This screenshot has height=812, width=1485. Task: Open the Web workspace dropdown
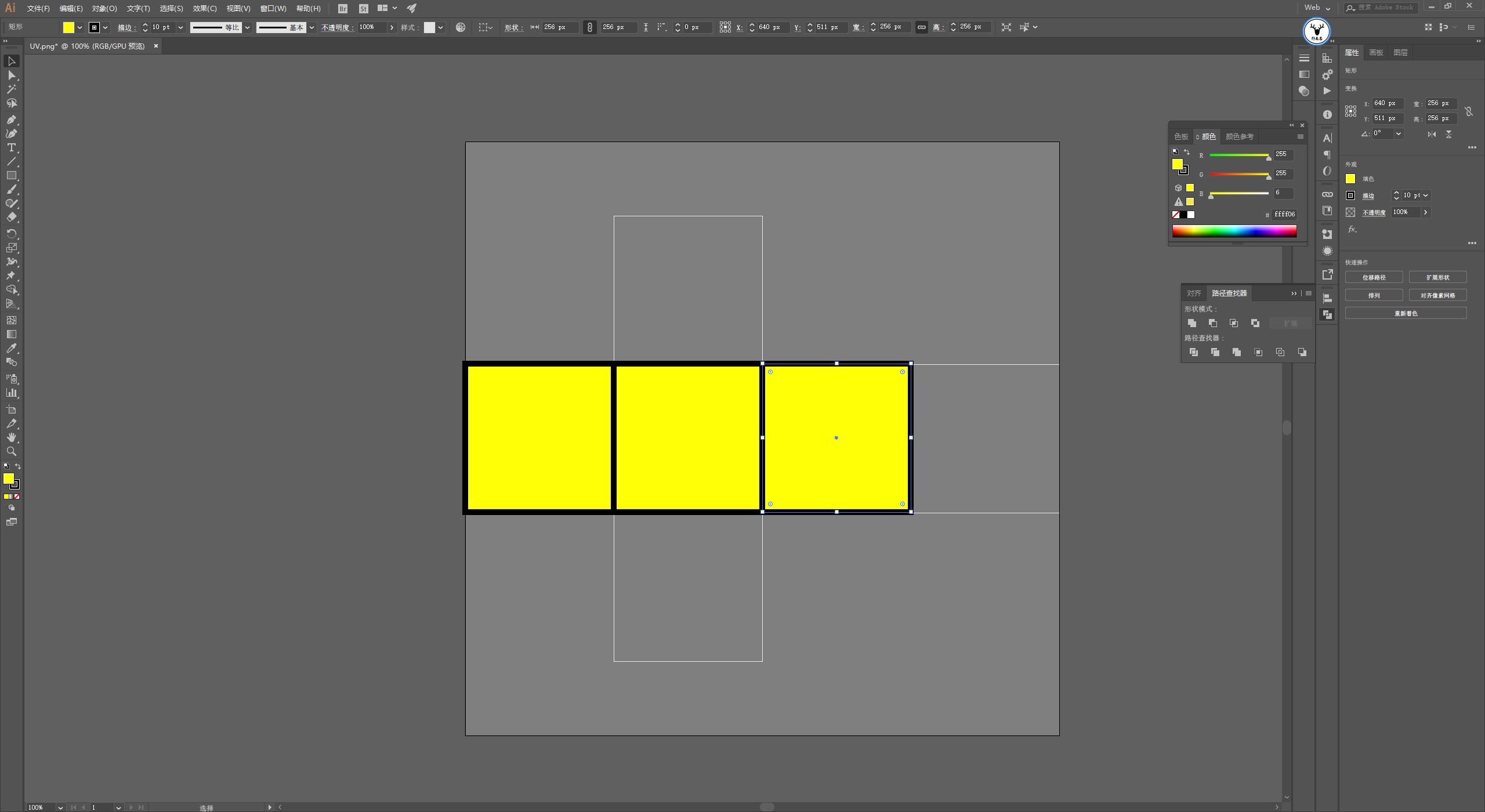pyautogui.click(x=1317, y=8)
